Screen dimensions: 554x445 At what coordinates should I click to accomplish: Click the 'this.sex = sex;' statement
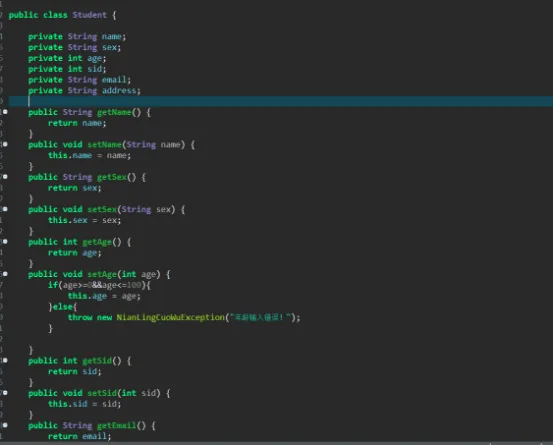tap(84, 220)
